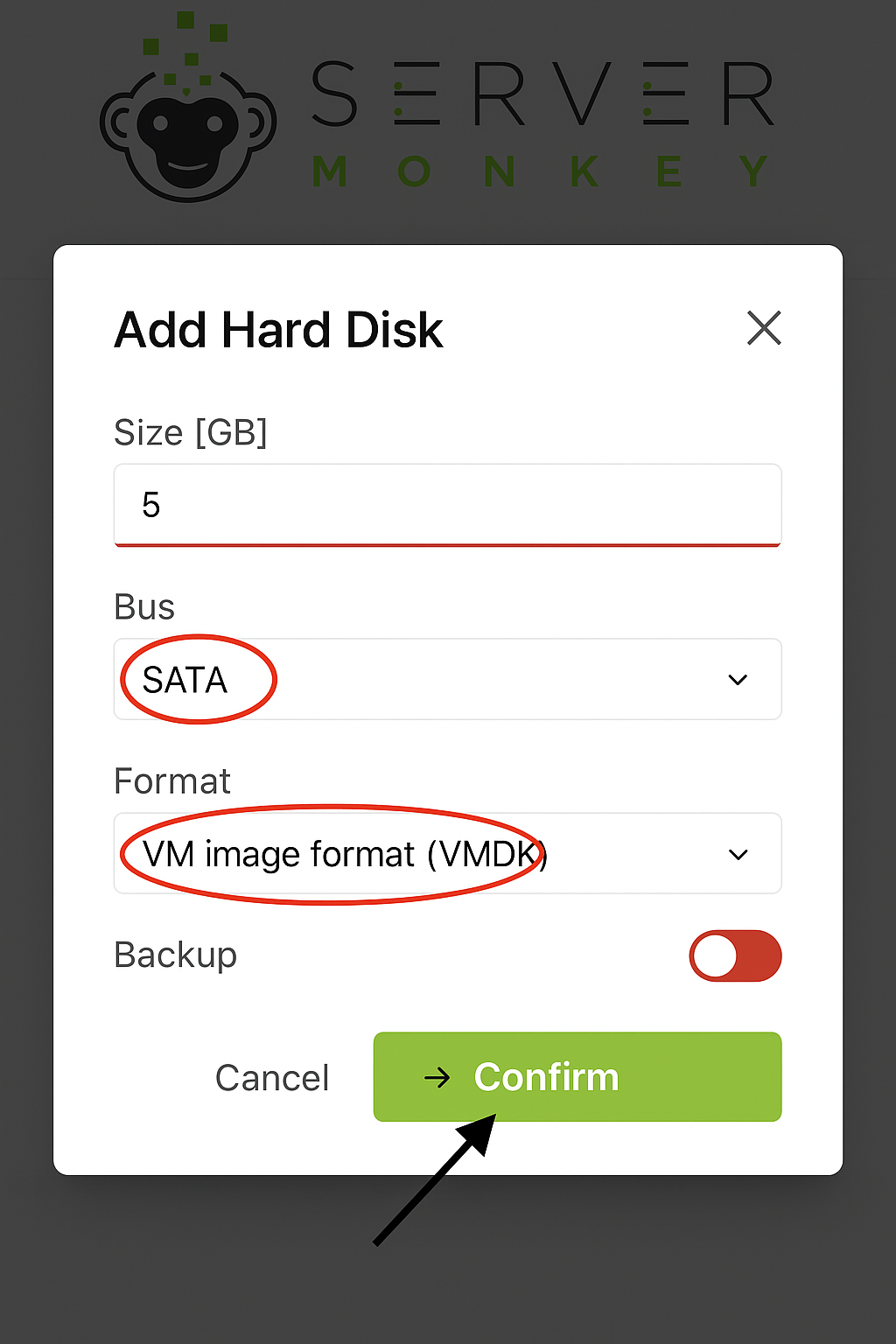The height and width of the screenshot is (1344, 896).
Task: Click the Add Hard Disk title
Action: pos(278,330)
